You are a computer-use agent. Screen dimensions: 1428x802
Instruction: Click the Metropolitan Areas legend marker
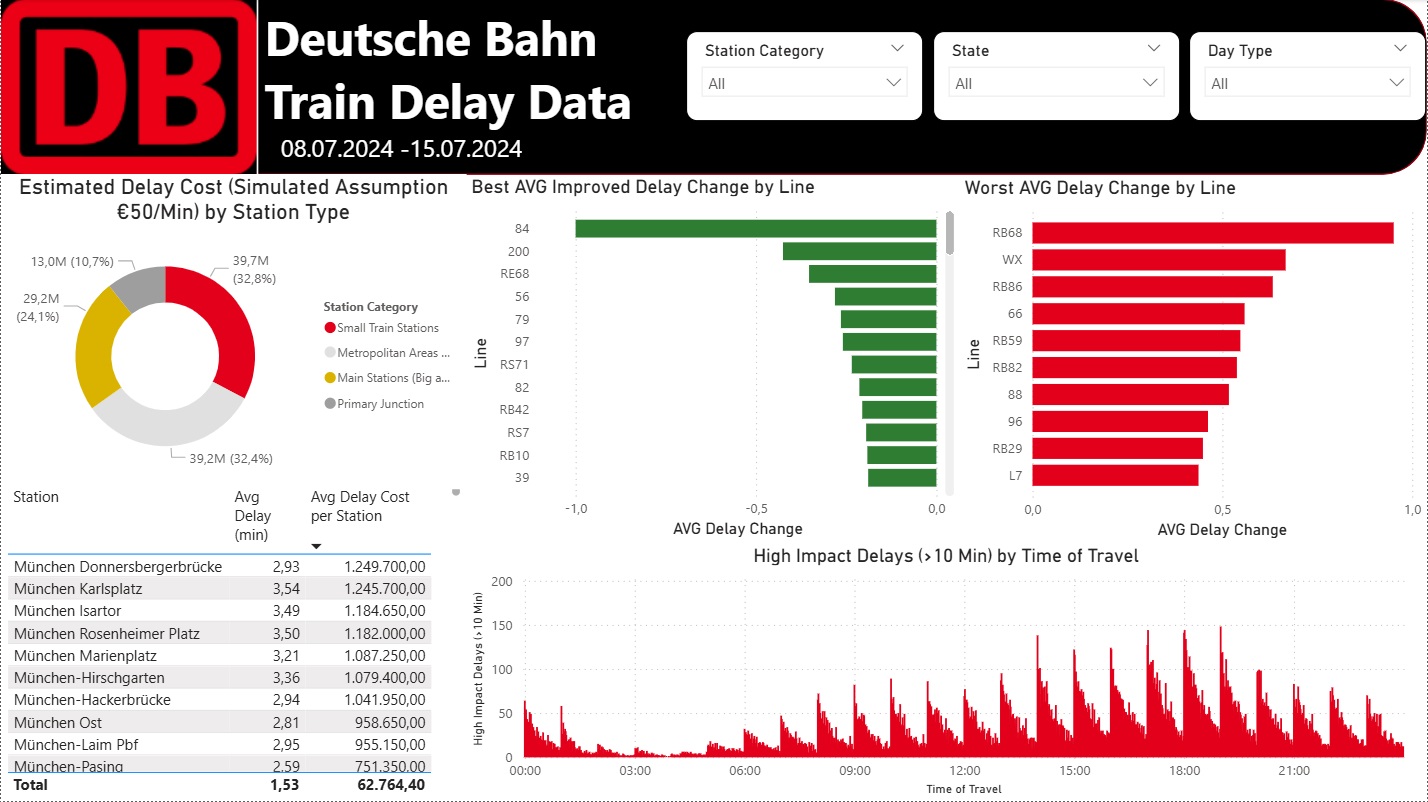point(330,353)
